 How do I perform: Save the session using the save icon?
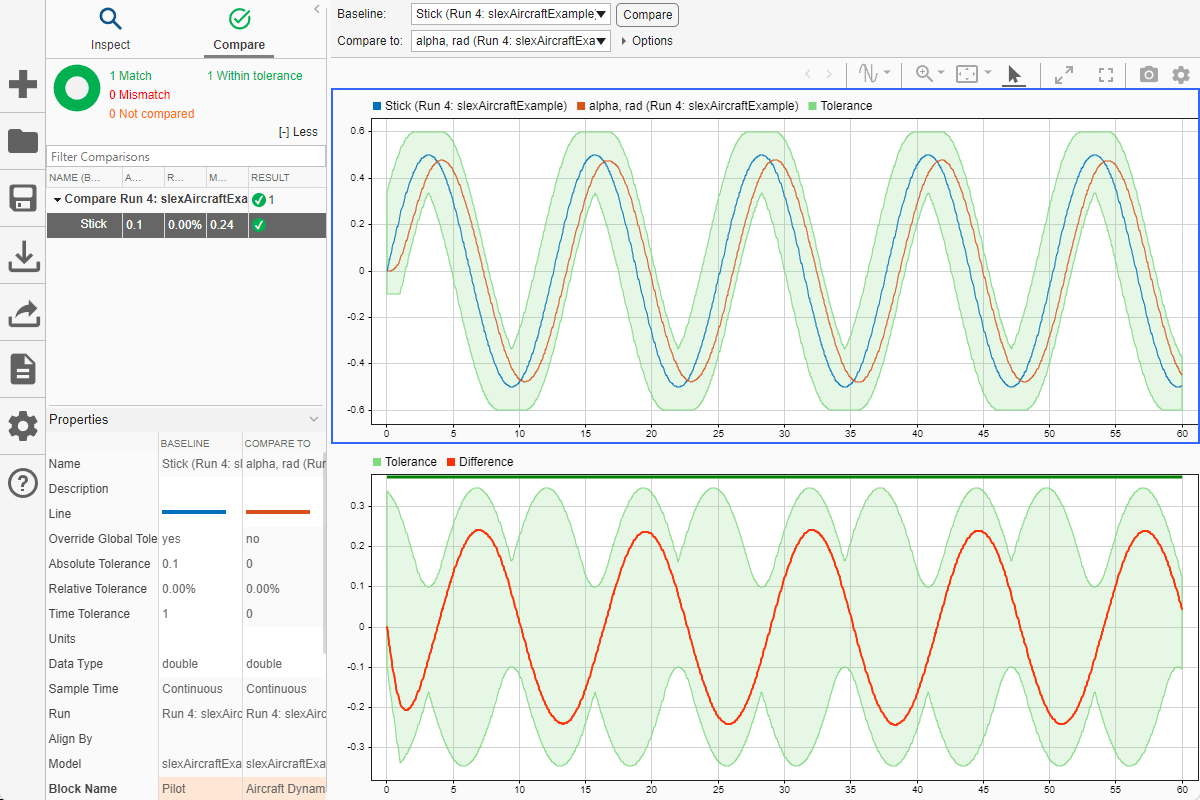pos(22,198)
